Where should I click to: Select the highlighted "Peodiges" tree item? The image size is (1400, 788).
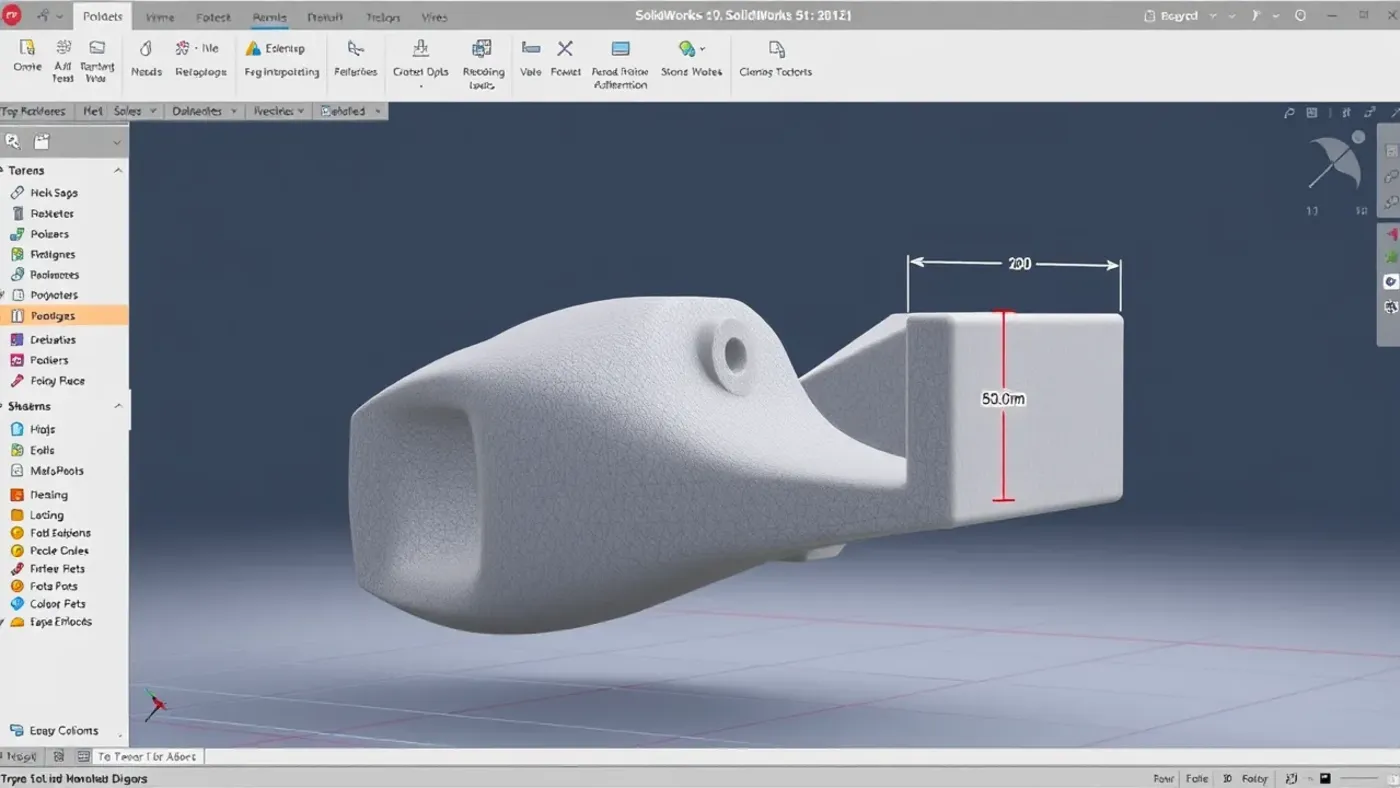coord(64,316)
